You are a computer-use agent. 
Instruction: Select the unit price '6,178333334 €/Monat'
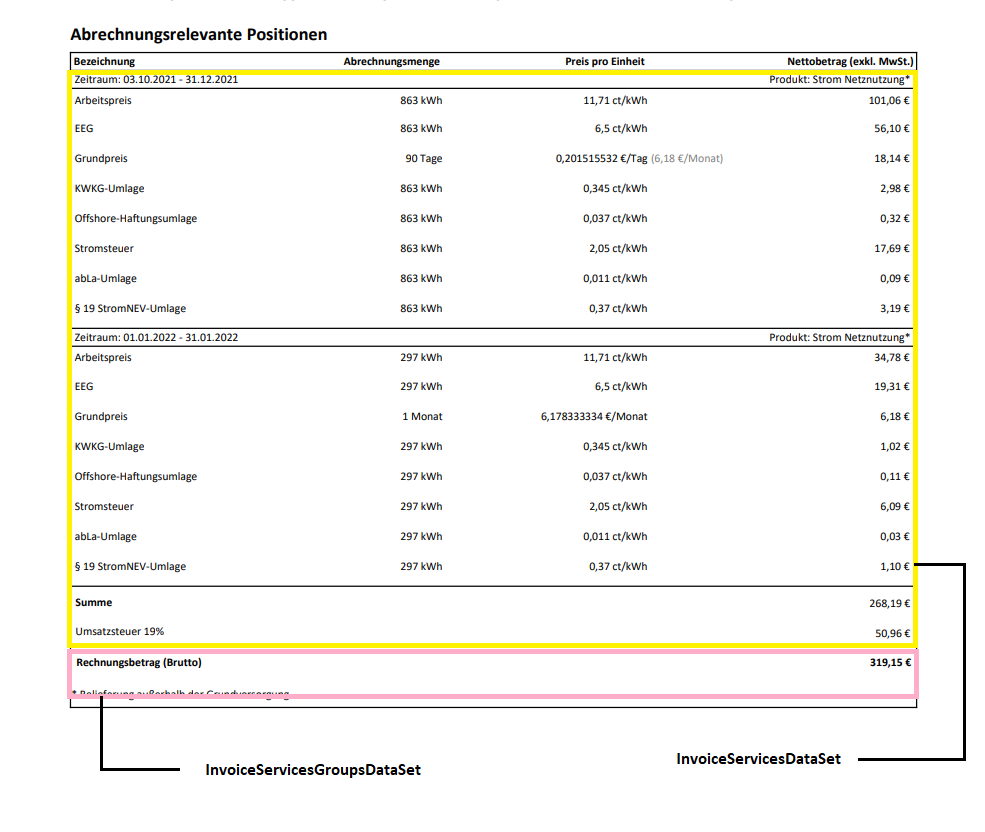coord(594,417)
